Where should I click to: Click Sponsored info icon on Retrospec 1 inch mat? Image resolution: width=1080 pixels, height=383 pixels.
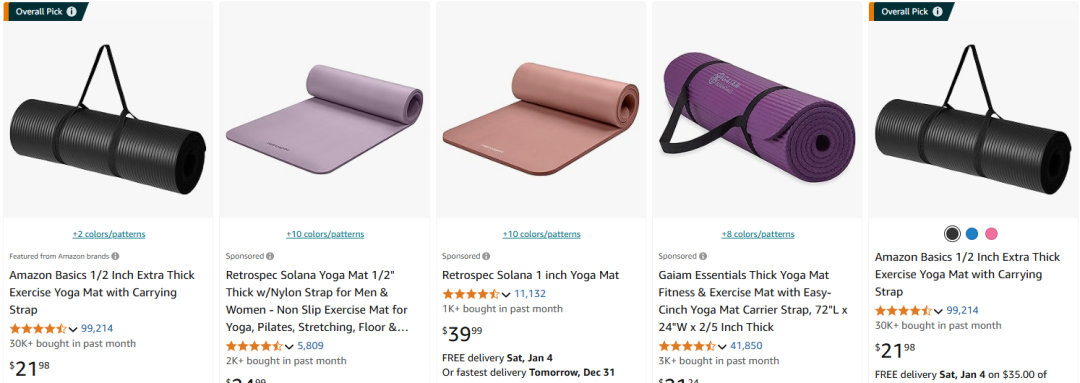486,256
